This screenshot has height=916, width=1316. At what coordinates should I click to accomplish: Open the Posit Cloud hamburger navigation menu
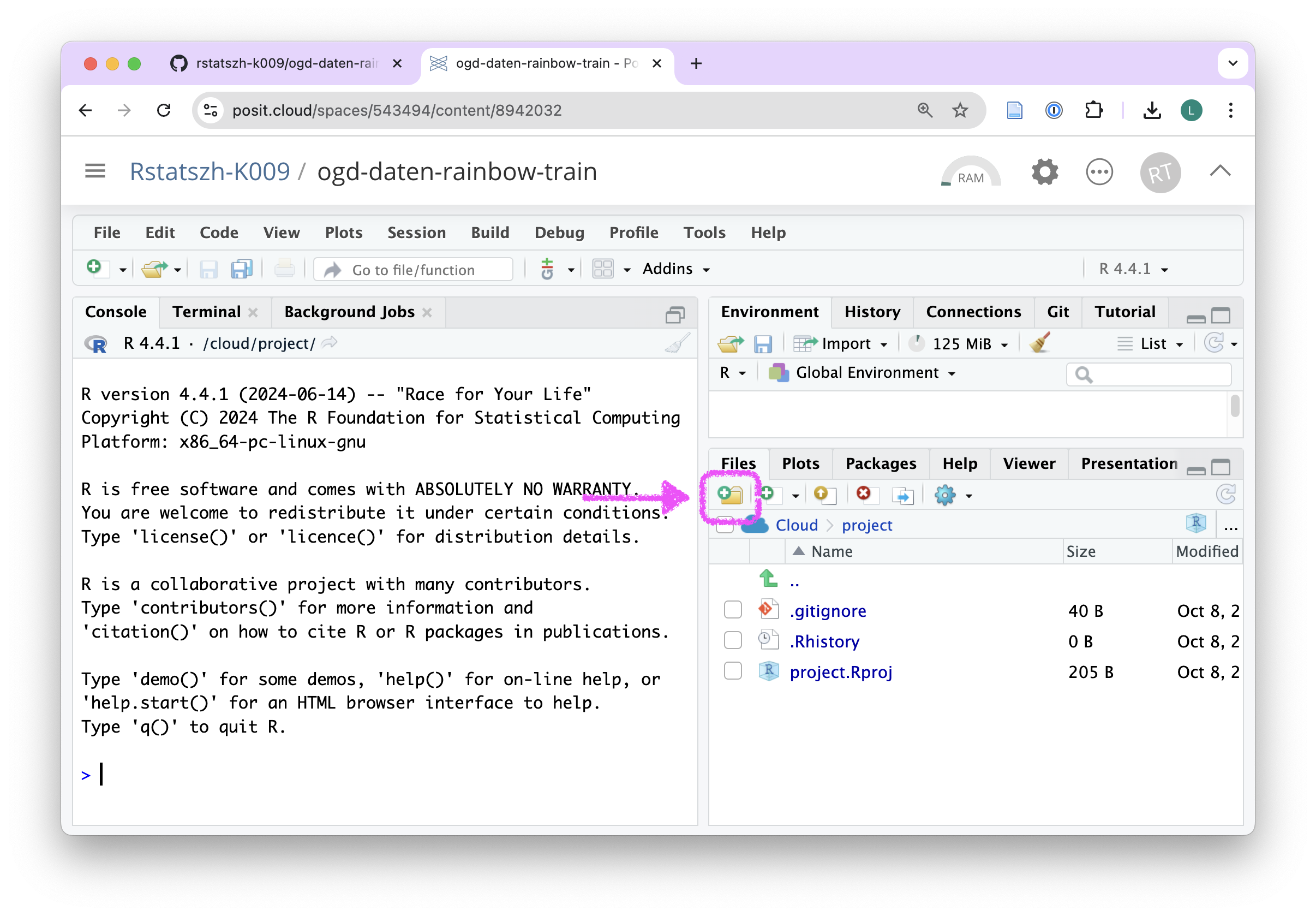(95, 171)
